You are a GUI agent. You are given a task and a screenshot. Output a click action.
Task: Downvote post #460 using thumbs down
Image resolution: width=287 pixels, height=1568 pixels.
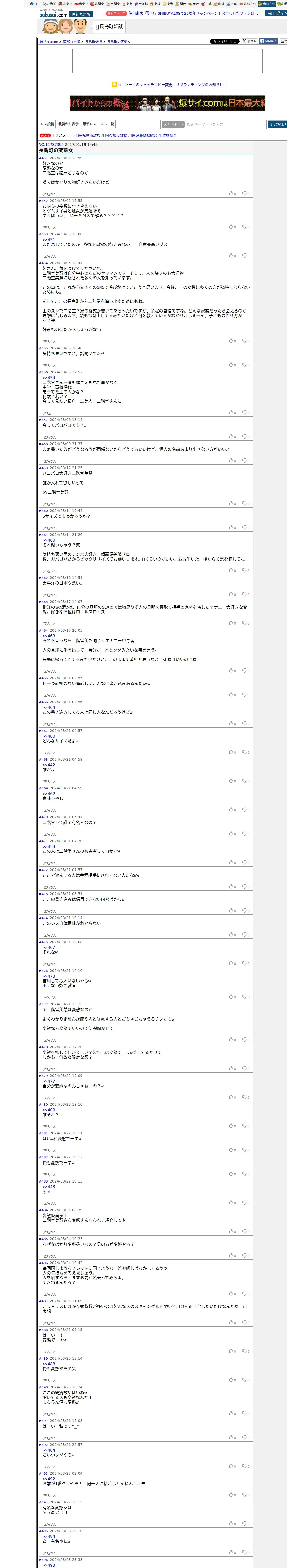click(x=244, y=528)
